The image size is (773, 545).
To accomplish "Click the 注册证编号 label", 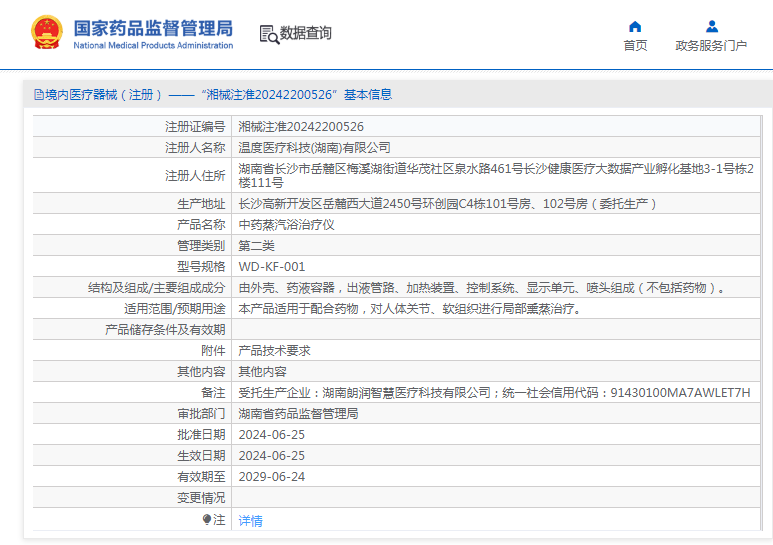I will 195,127.
